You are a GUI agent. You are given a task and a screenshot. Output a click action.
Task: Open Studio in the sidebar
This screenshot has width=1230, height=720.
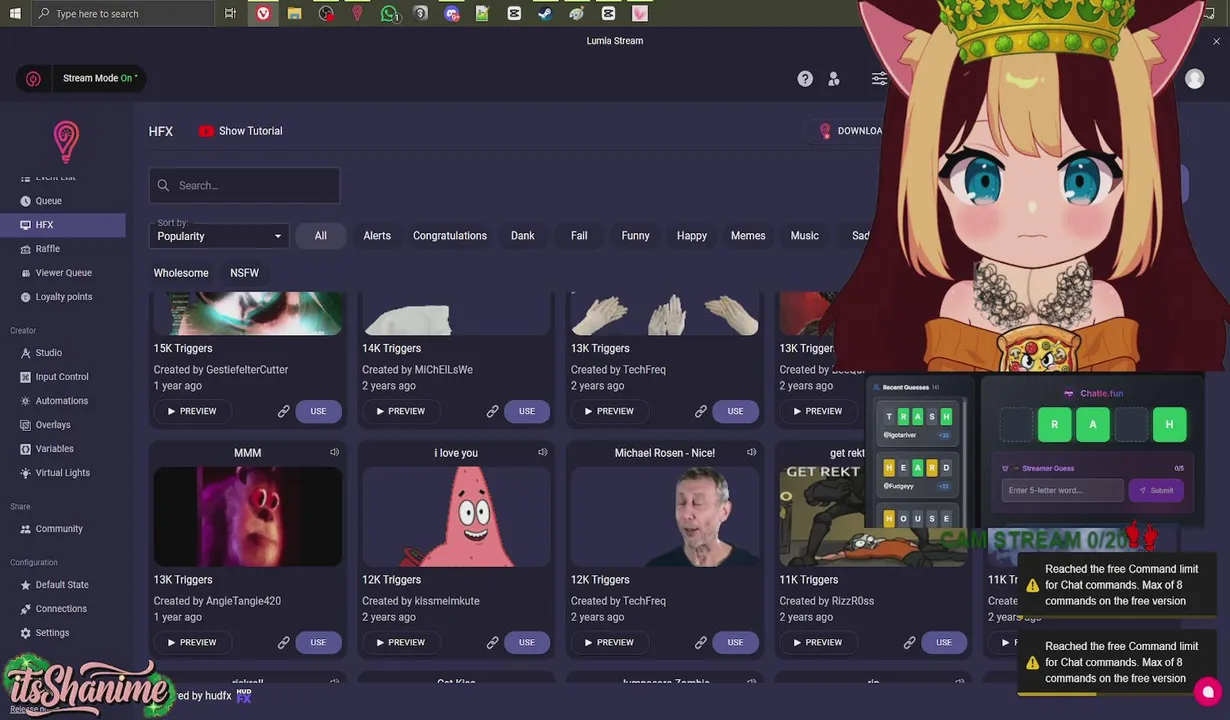click(x=62, y=353)
